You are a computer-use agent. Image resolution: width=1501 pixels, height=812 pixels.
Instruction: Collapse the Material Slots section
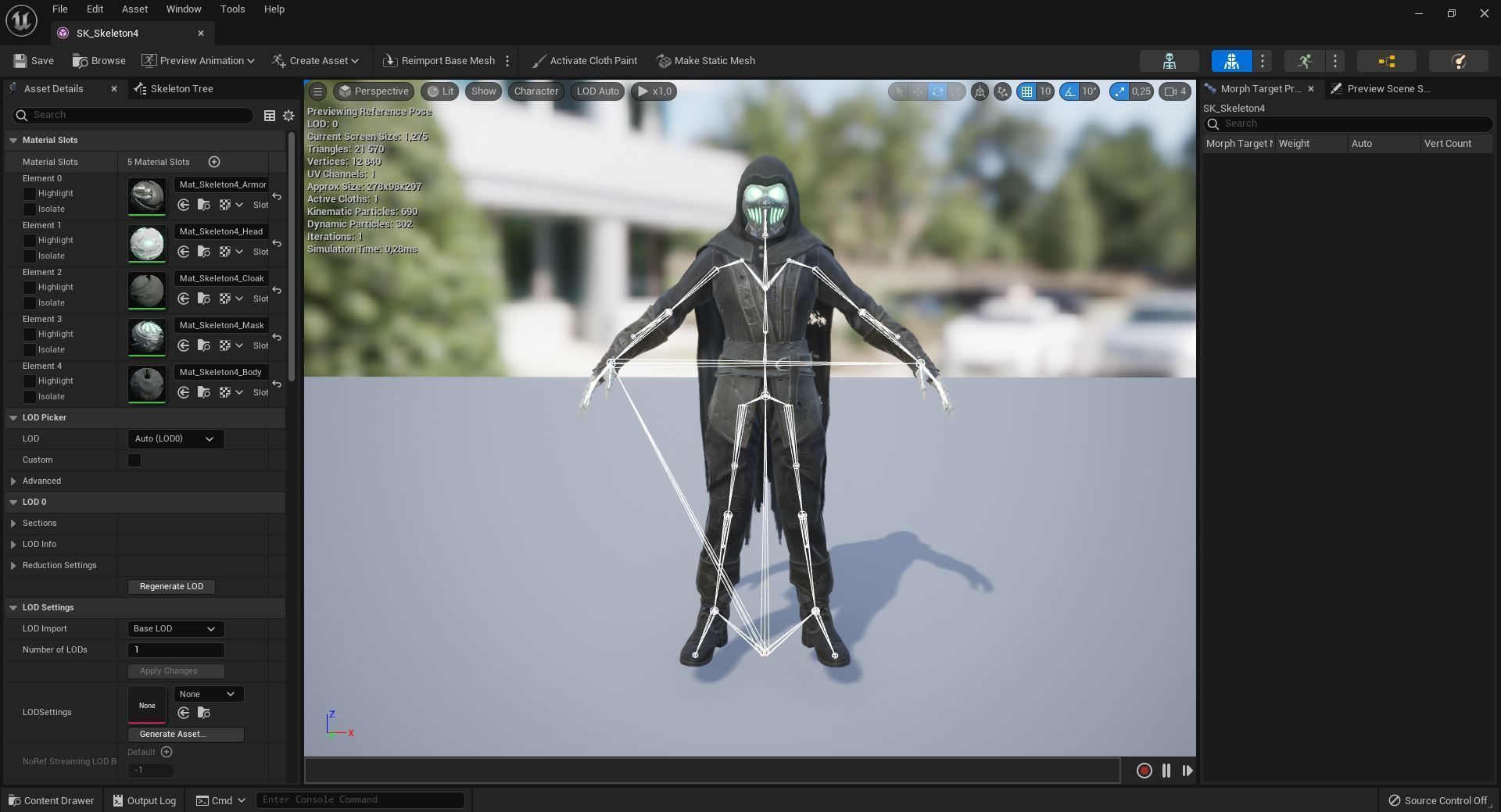(13, 141)
